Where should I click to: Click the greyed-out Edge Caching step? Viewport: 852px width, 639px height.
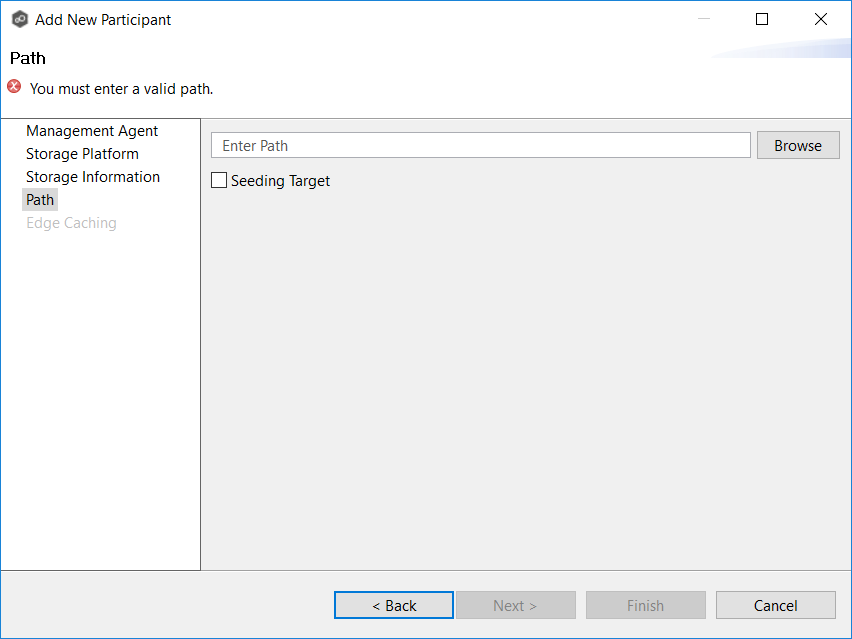pos(71,223)
